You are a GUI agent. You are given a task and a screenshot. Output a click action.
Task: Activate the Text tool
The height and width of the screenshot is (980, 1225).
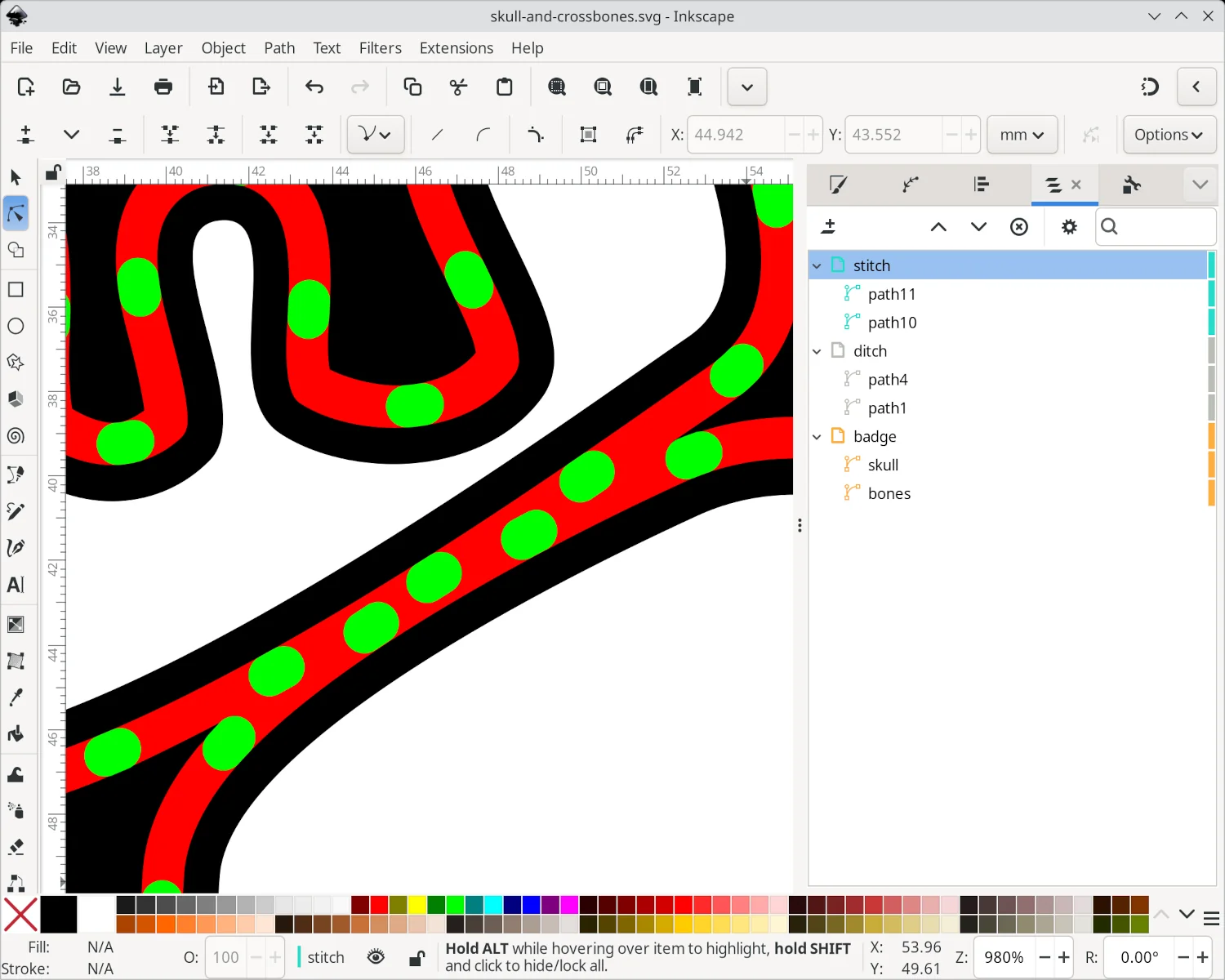point(16,585)
